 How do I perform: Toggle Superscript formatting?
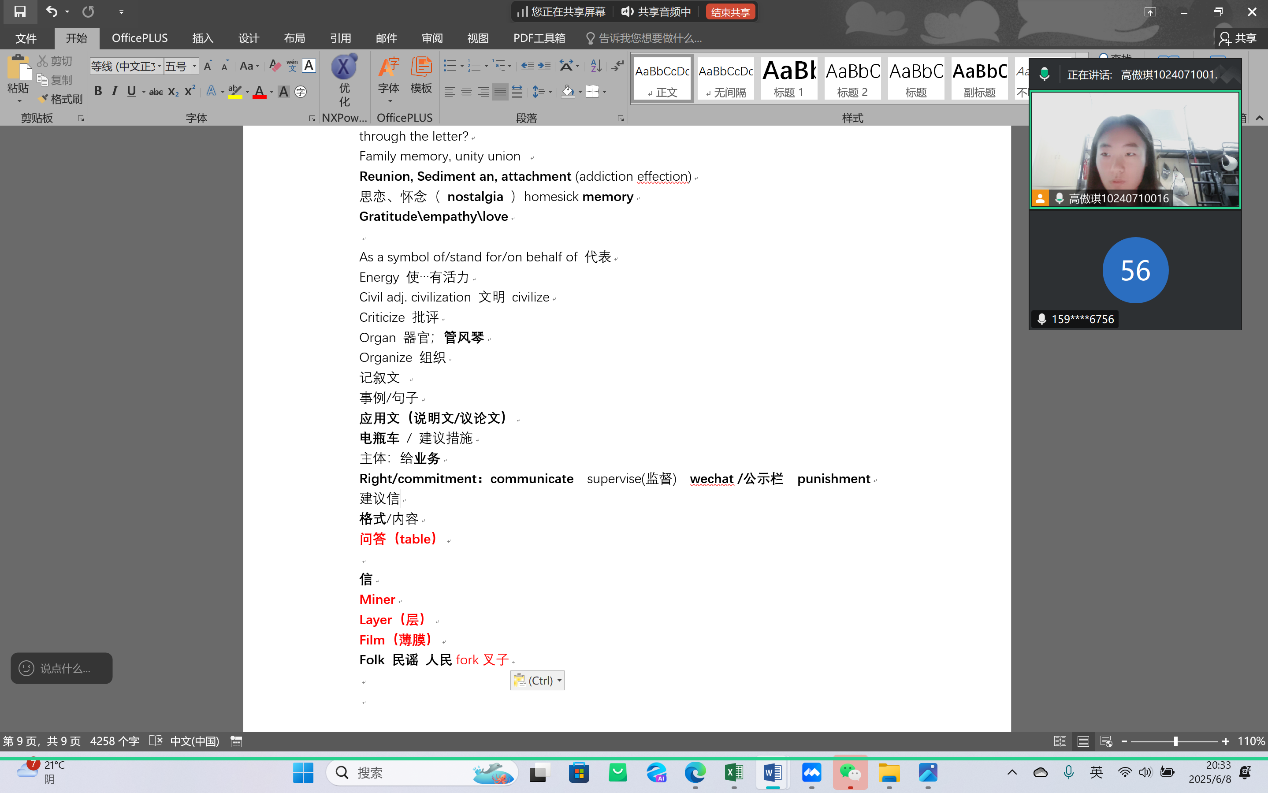pos(189,92)
